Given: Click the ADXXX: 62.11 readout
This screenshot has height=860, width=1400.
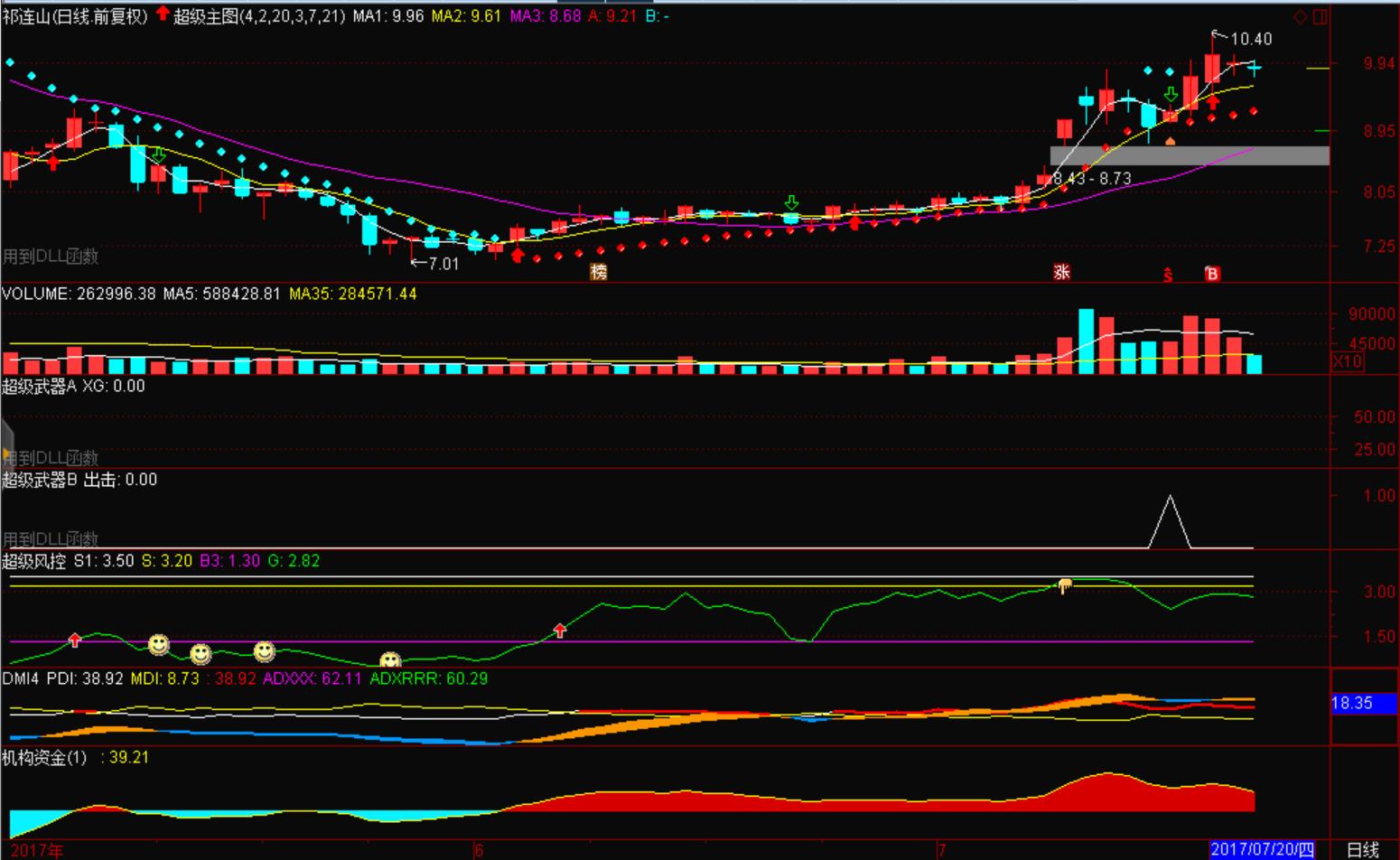Looking at the screenshot, I should [312, 678].
